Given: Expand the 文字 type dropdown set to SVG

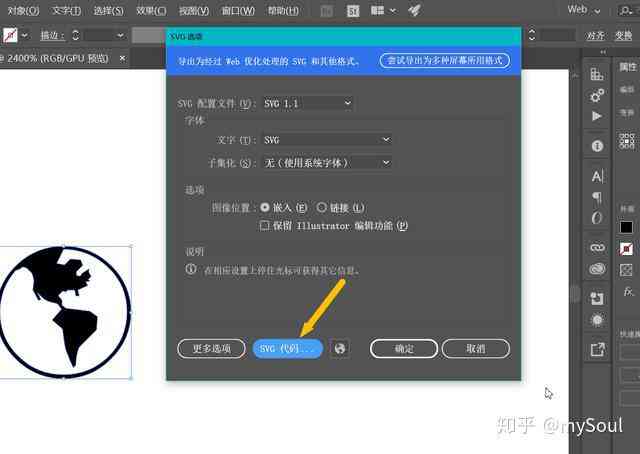Looking at the screenshot, I should 327,140.
